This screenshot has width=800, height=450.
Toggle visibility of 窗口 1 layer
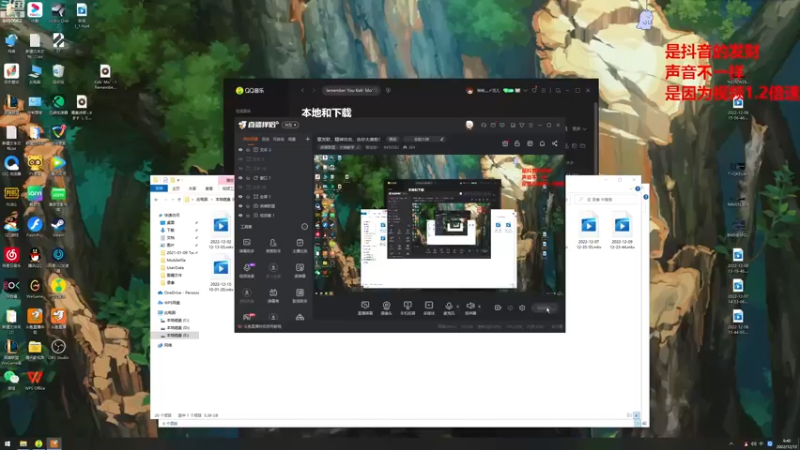coord(240,178)
